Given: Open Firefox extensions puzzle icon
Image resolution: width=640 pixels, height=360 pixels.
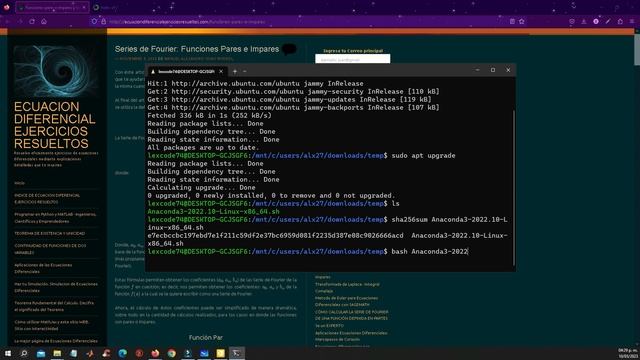Looking at the screenshot, I should tap(620, 22).
